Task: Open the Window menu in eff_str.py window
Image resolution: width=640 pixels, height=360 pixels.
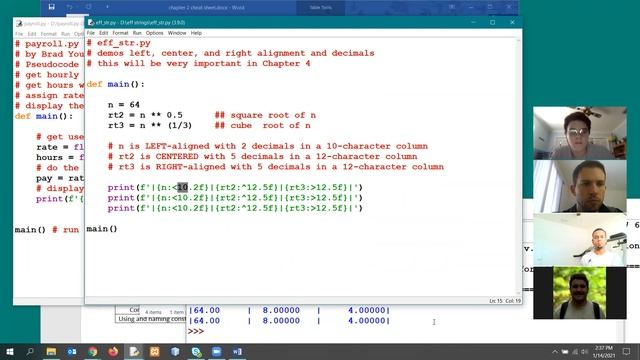Action: click(177, 33)
